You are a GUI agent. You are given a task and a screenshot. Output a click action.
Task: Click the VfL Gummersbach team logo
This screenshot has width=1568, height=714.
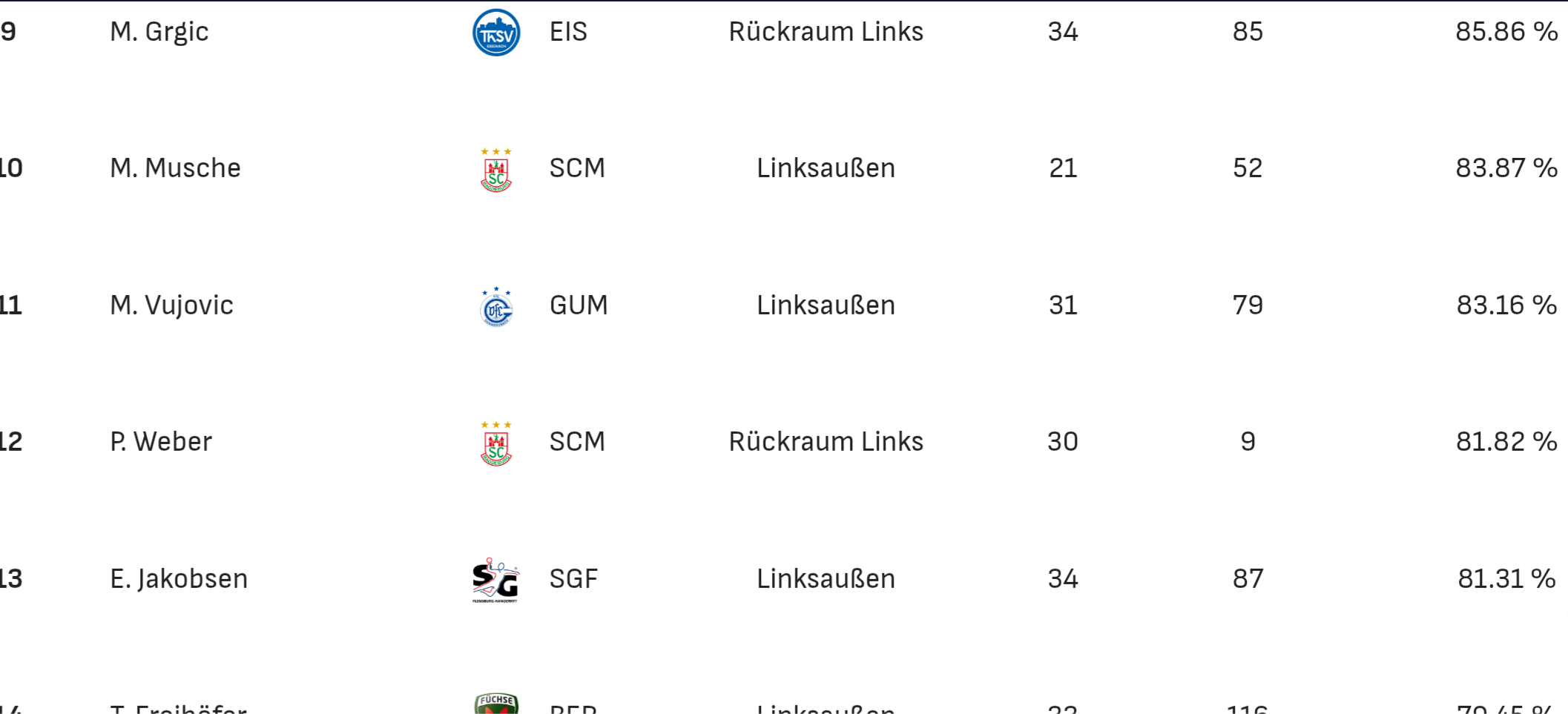tap(496, 307)
